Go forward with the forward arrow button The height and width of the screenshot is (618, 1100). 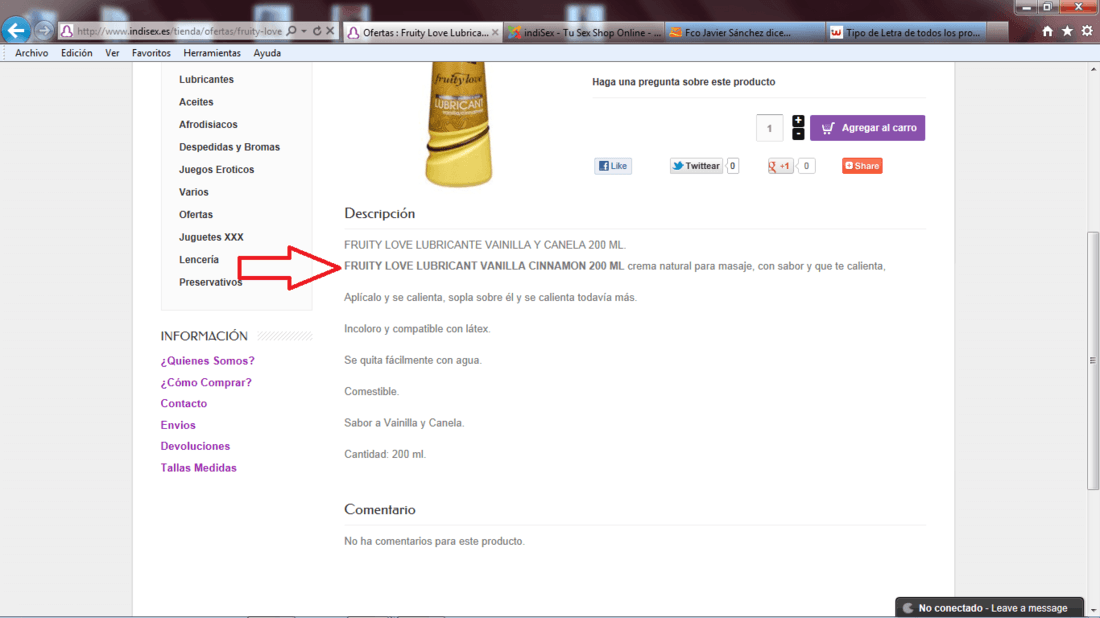(43, 31)
